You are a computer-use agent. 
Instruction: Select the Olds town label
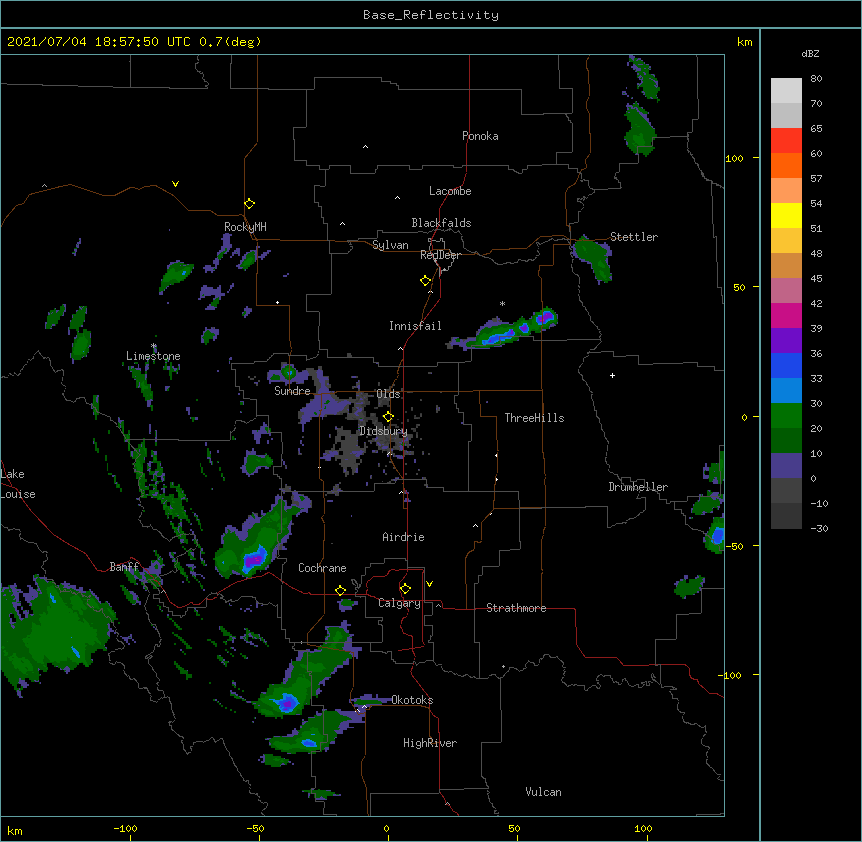pyautogui.click(x=388, y=394)
